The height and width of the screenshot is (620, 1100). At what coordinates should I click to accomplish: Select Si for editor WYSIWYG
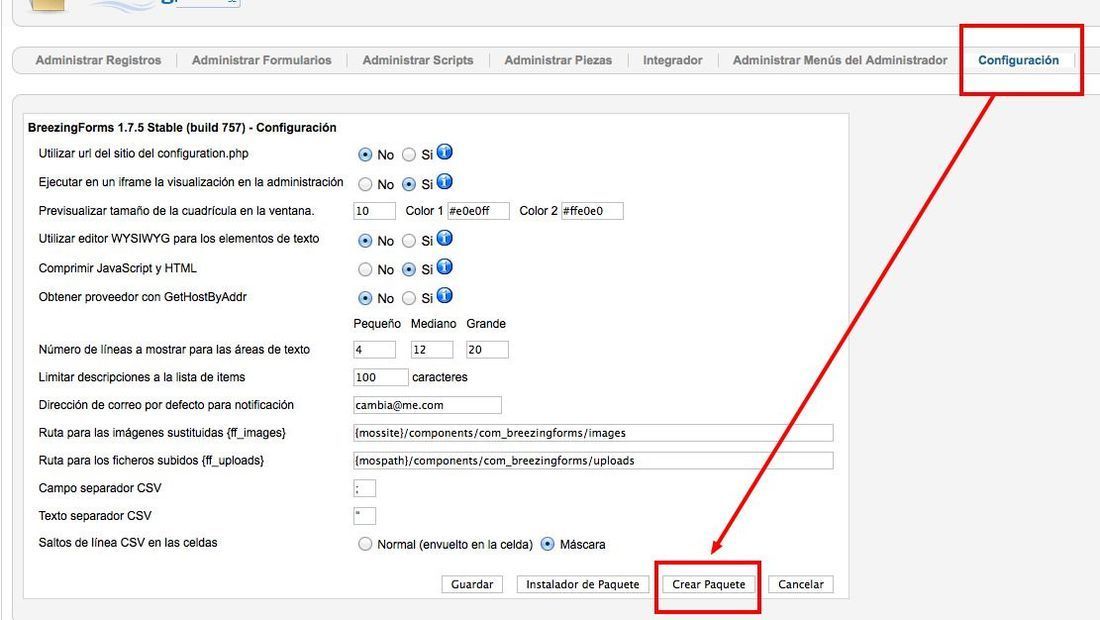[409, 241]
